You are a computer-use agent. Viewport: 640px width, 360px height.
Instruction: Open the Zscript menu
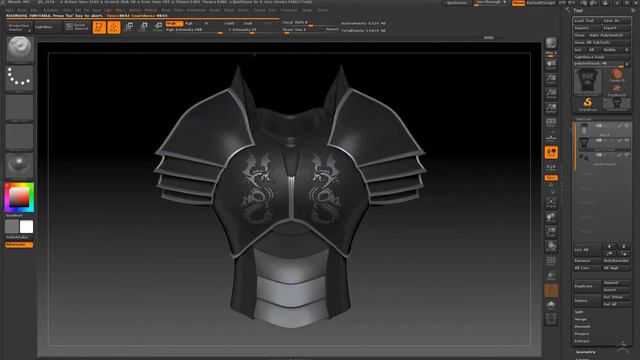322,10
